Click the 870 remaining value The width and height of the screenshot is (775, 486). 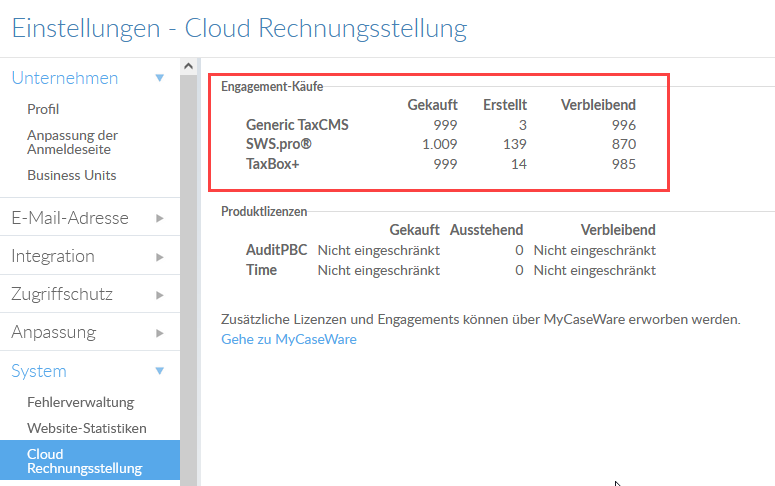[x=624, y=144]
